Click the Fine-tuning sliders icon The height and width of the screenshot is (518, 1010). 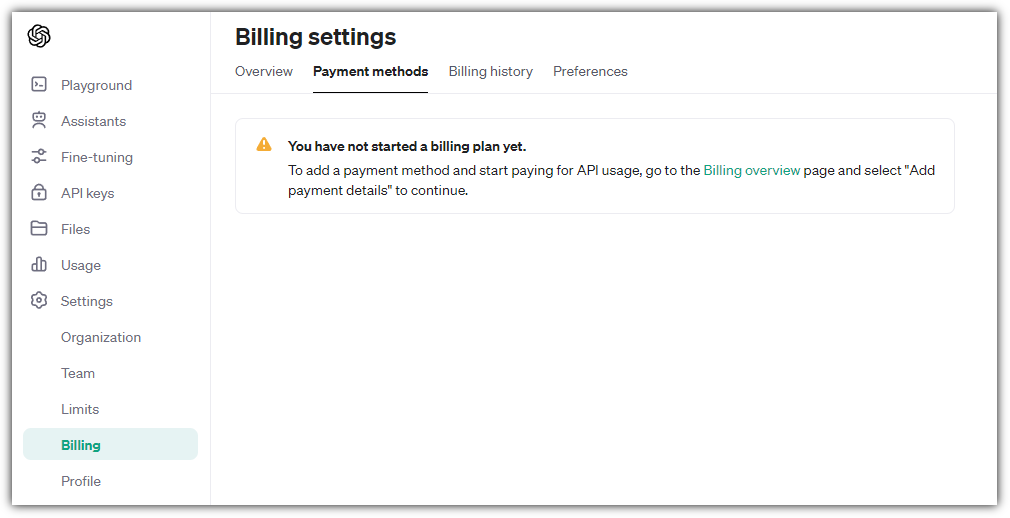click(39, 157)
